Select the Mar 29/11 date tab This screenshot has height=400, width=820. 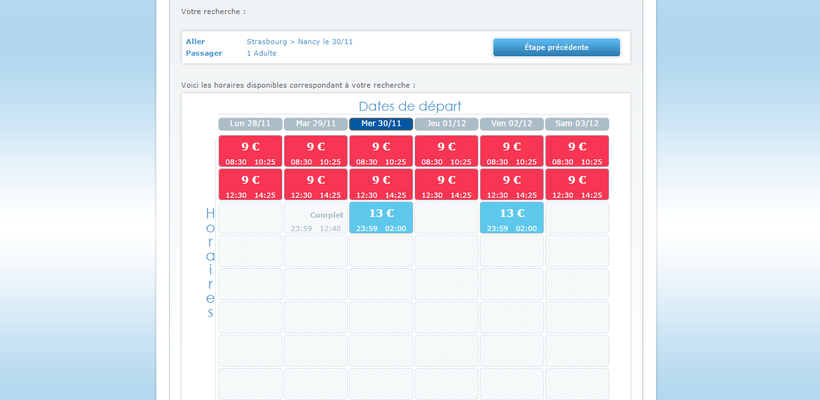(316, 124)
